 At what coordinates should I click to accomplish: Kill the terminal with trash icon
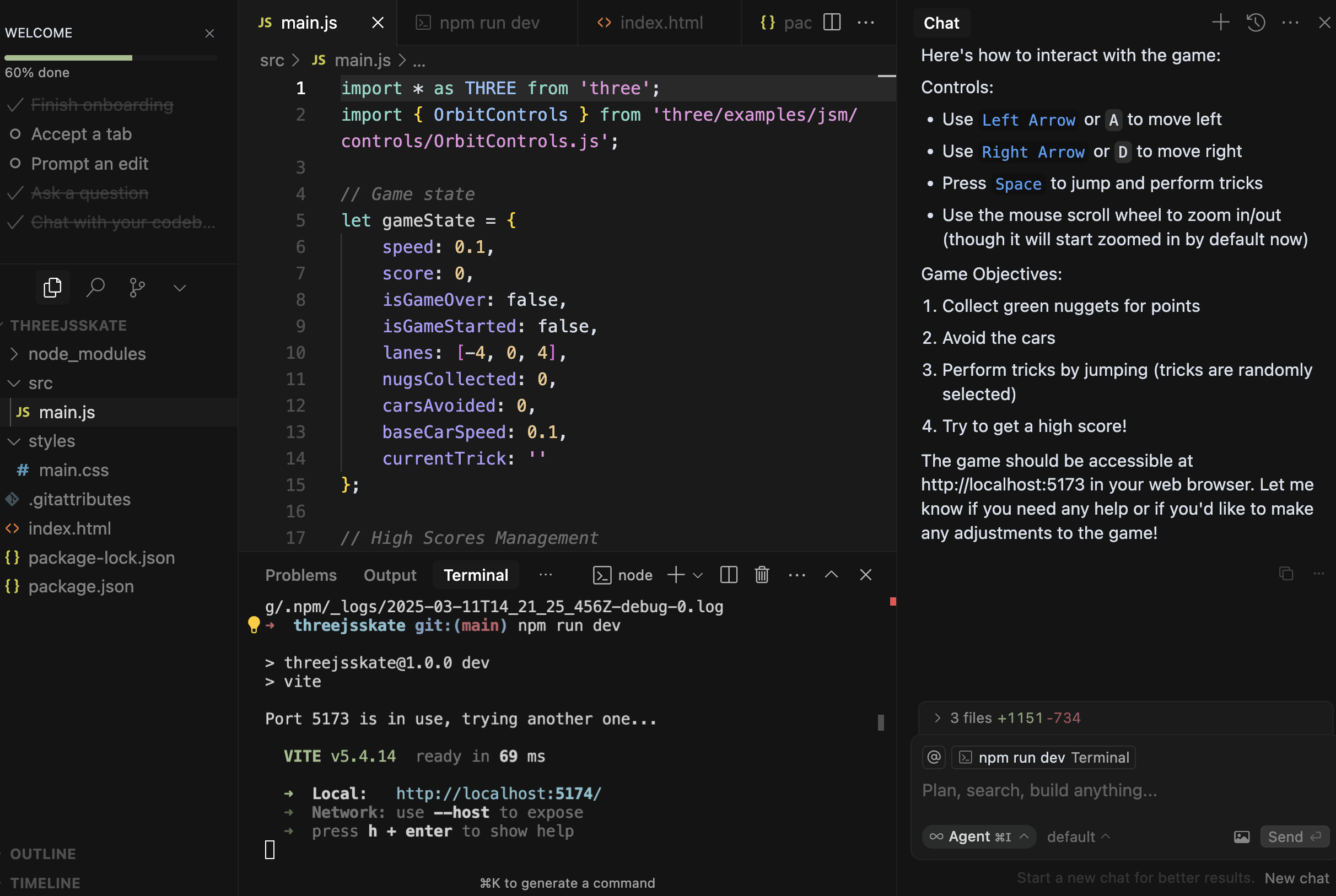tap(762, 575)
